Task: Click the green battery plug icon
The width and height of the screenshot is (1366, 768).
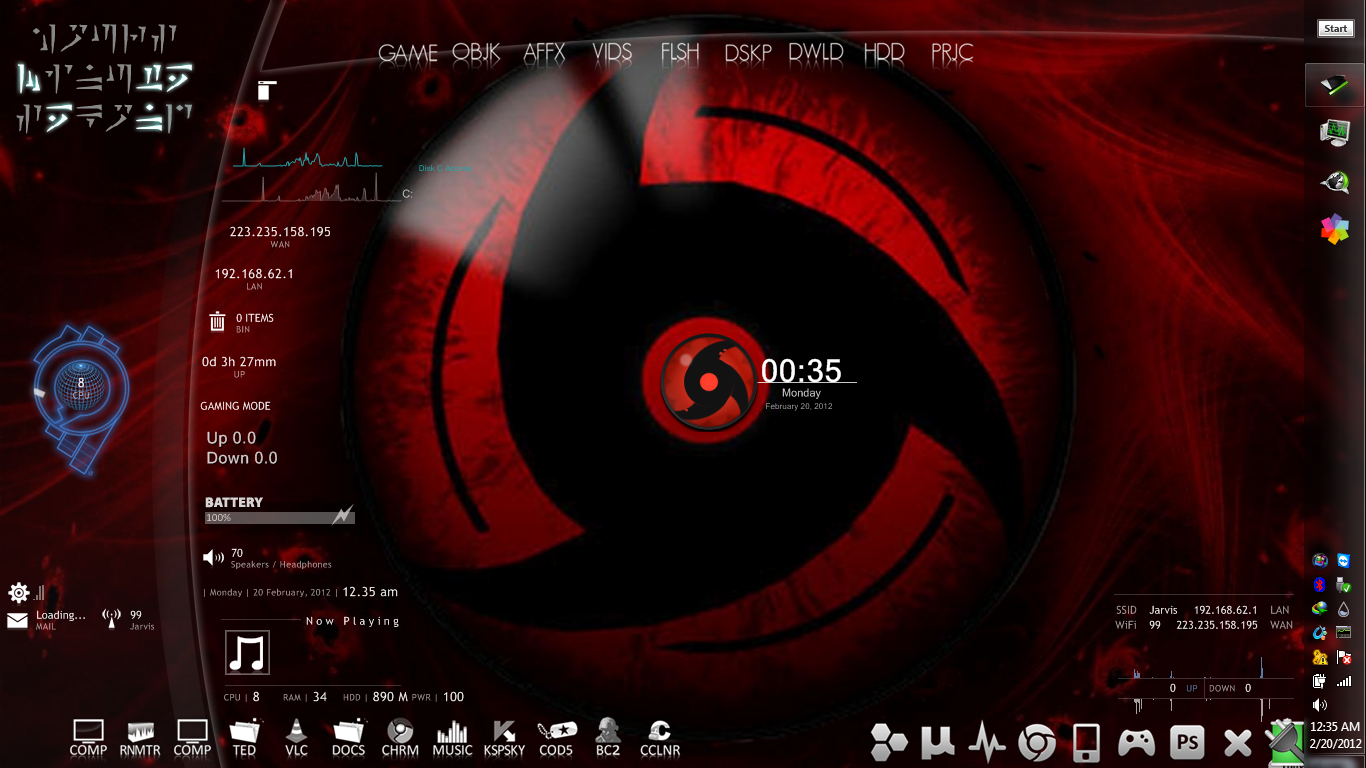Action: point(1284,743)
